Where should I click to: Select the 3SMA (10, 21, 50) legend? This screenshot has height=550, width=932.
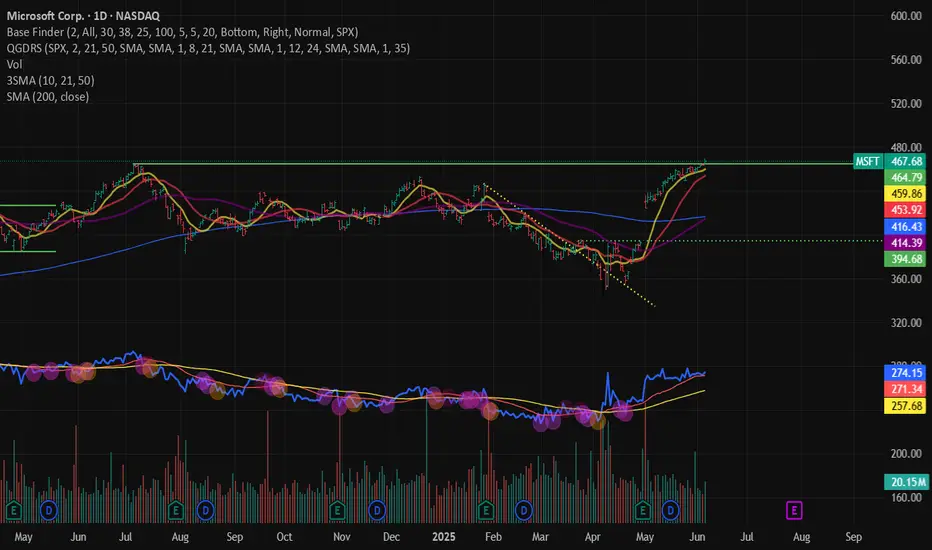click(x=51, y=80)
